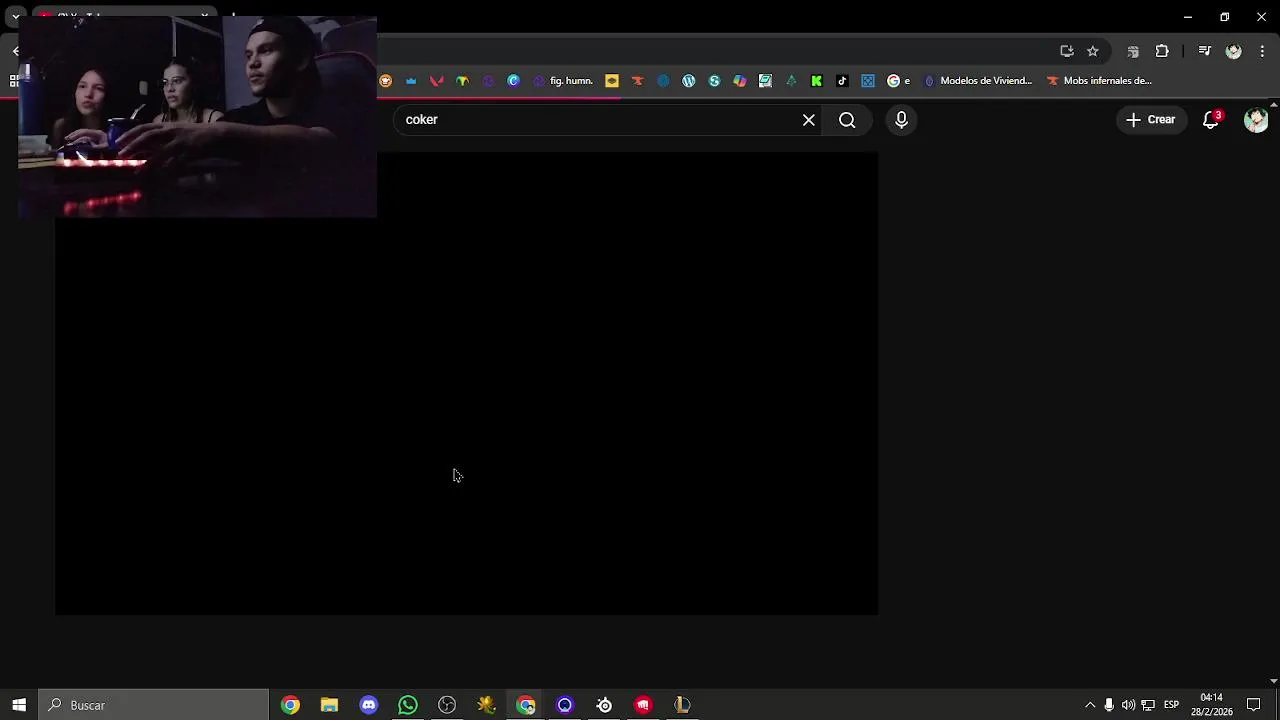
Task: Open YouTube notifications bell
Action: pyautogui.click(x=1211, y=120)
